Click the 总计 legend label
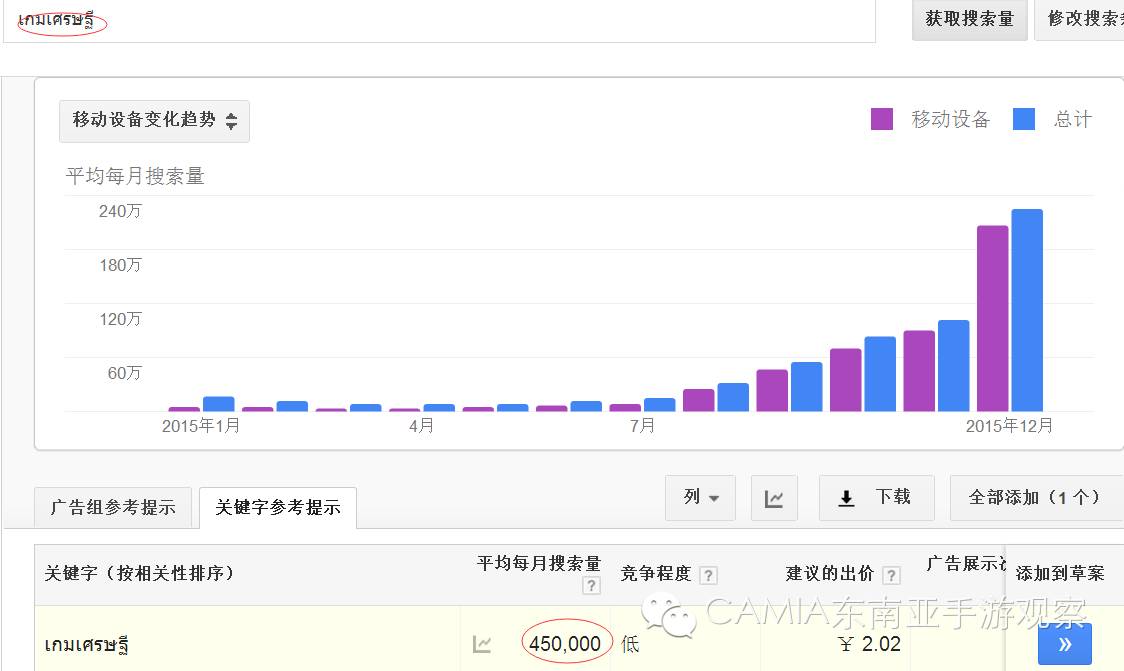 pos(1072,119)
